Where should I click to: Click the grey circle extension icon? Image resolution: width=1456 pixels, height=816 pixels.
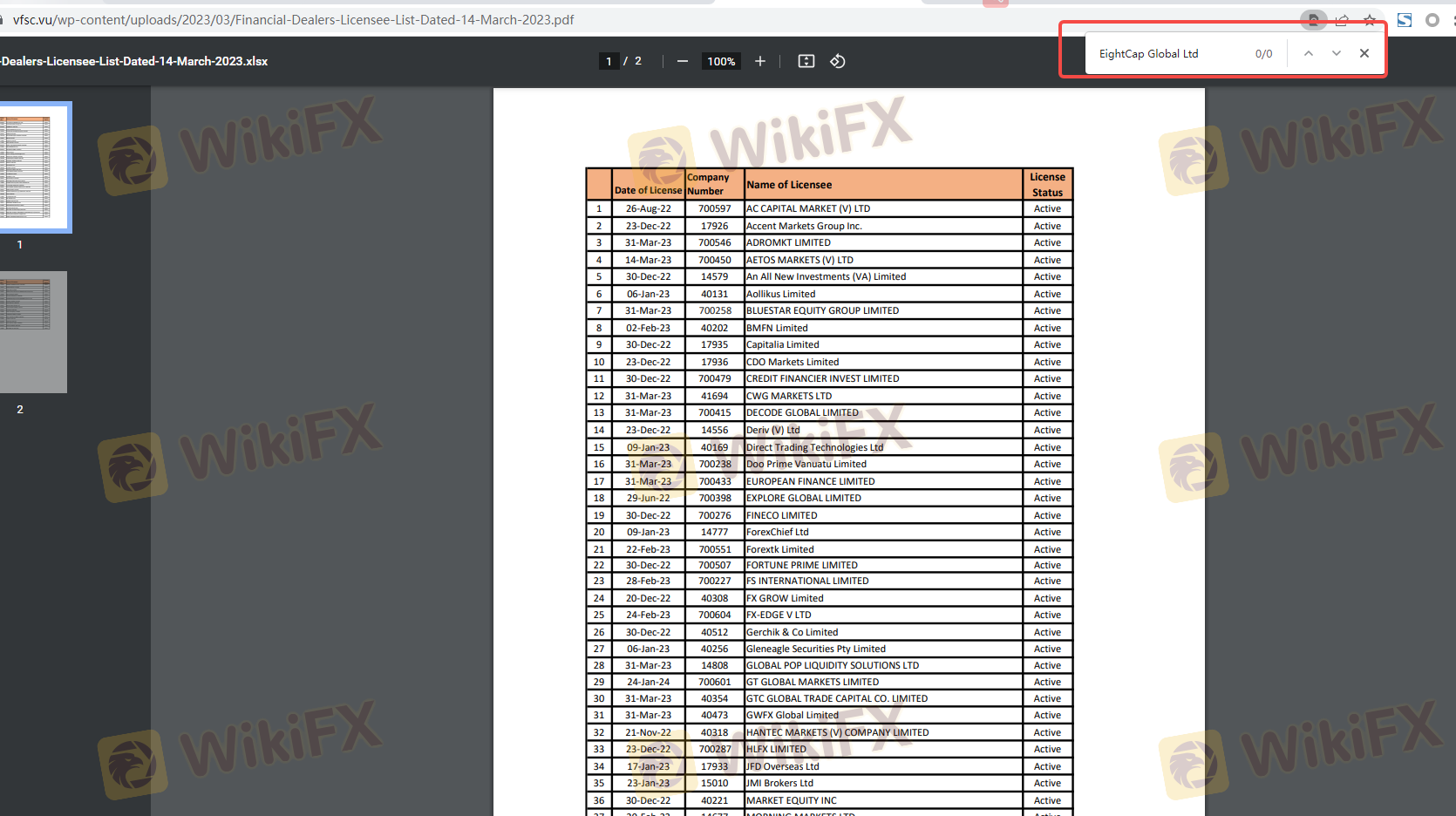click(x=1432, y=20)
